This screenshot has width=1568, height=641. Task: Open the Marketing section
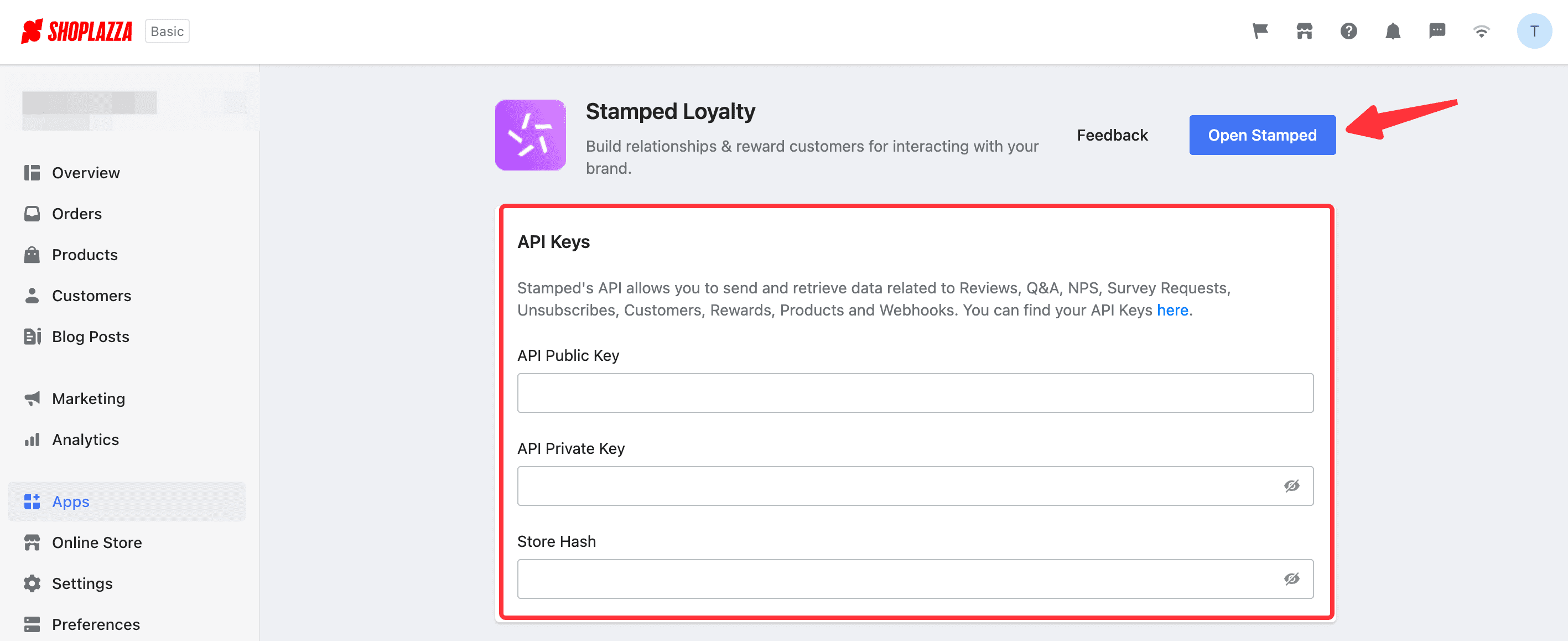(89, 399)
